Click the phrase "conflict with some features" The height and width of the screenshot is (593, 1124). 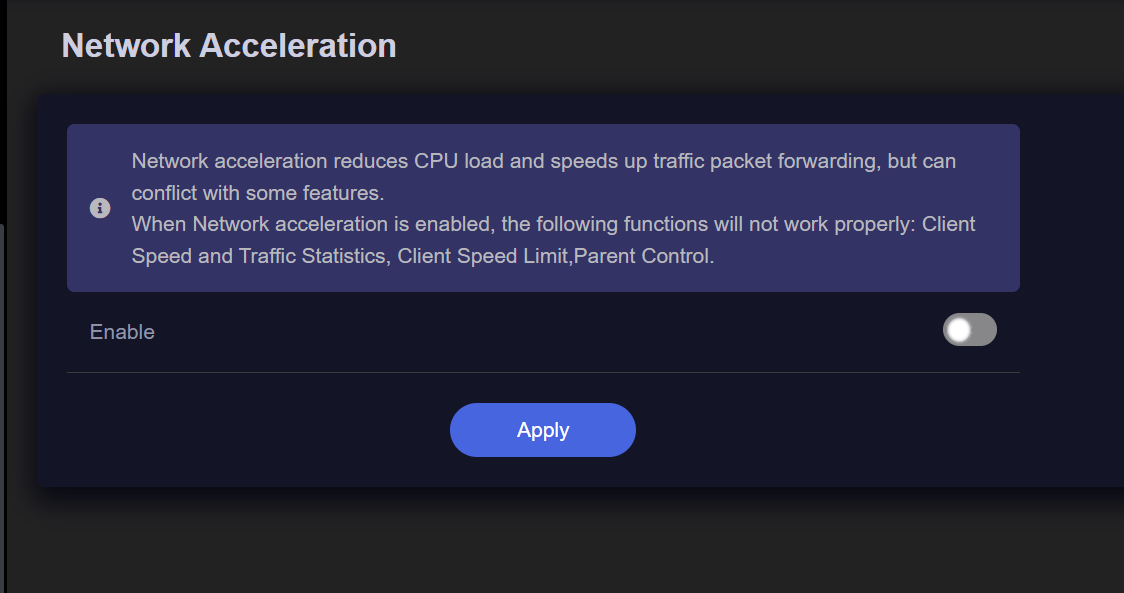click(x=257, y=192)
